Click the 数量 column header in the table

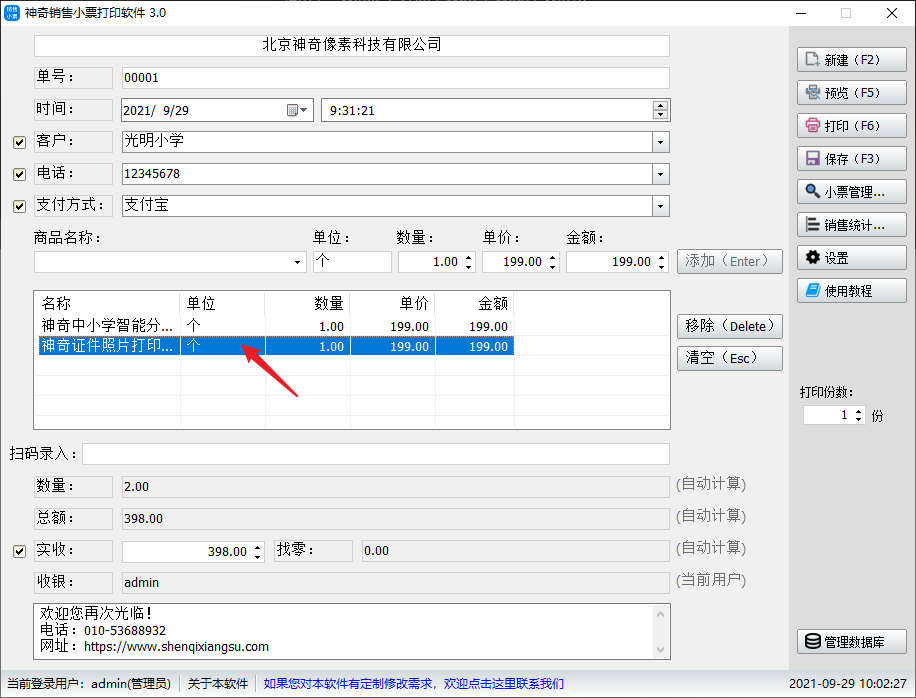click(308, 303)
